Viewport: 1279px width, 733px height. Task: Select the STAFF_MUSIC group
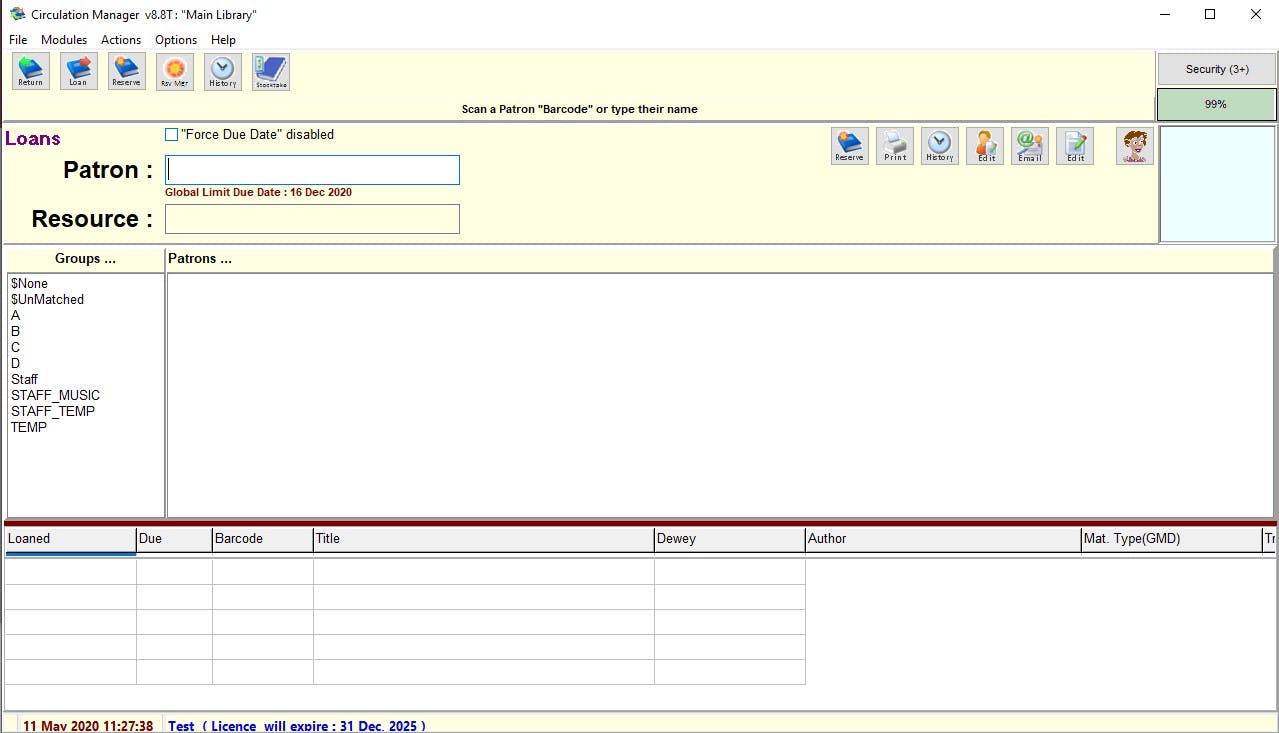[55, 396]
